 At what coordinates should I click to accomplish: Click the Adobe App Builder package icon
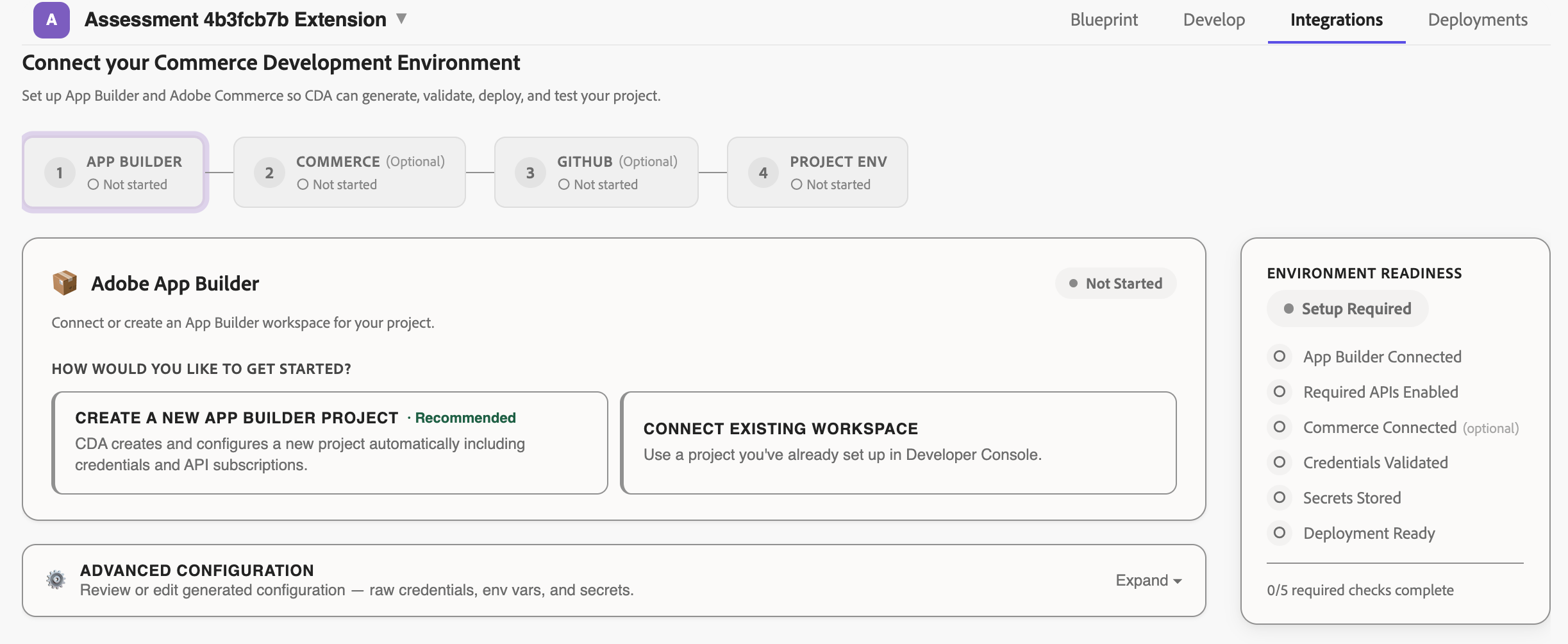pyautogui.click(x=65, y=283)
